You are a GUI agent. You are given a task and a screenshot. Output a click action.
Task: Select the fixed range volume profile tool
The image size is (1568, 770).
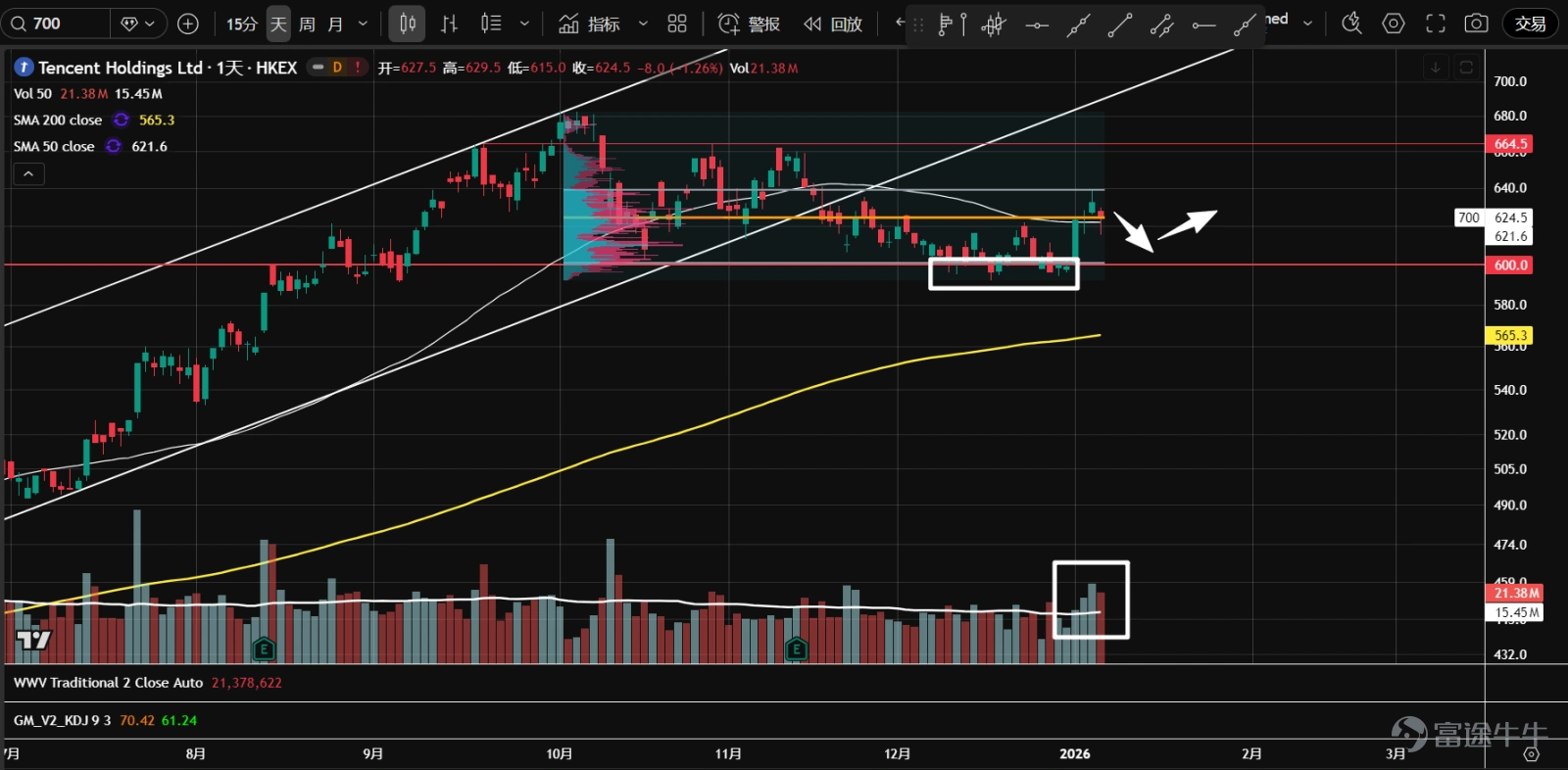(x=951, y=24)
